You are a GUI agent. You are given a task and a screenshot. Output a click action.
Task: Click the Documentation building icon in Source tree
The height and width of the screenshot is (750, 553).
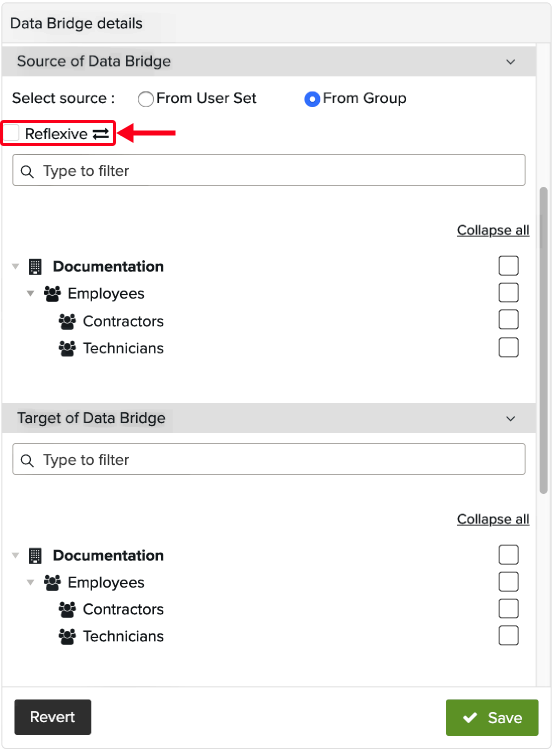click(x=35, y=266)
